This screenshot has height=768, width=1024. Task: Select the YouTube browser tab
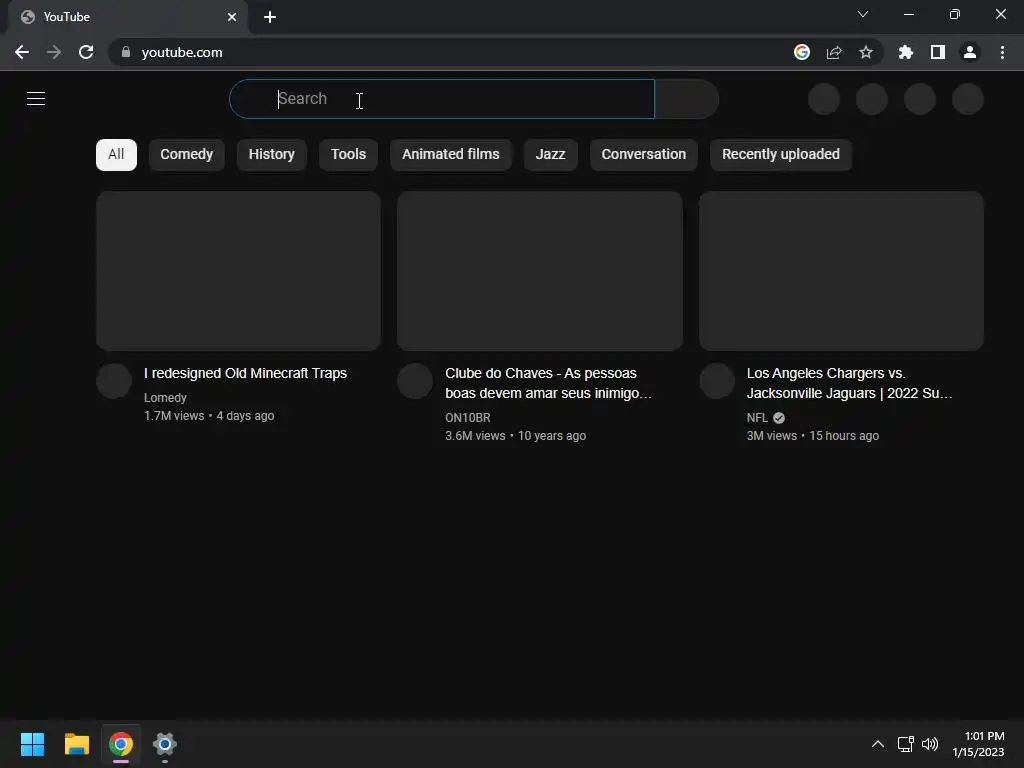127,17
